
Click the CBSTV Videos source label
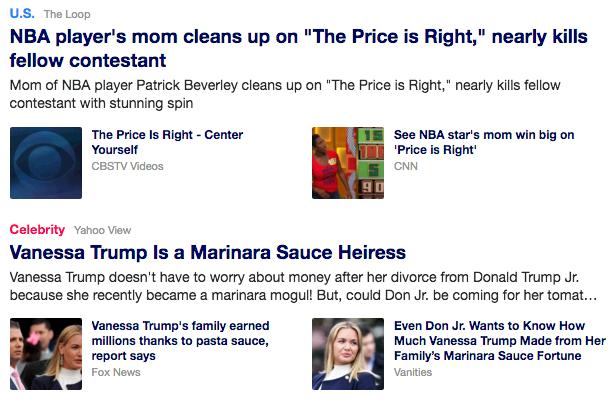[127, 166]
